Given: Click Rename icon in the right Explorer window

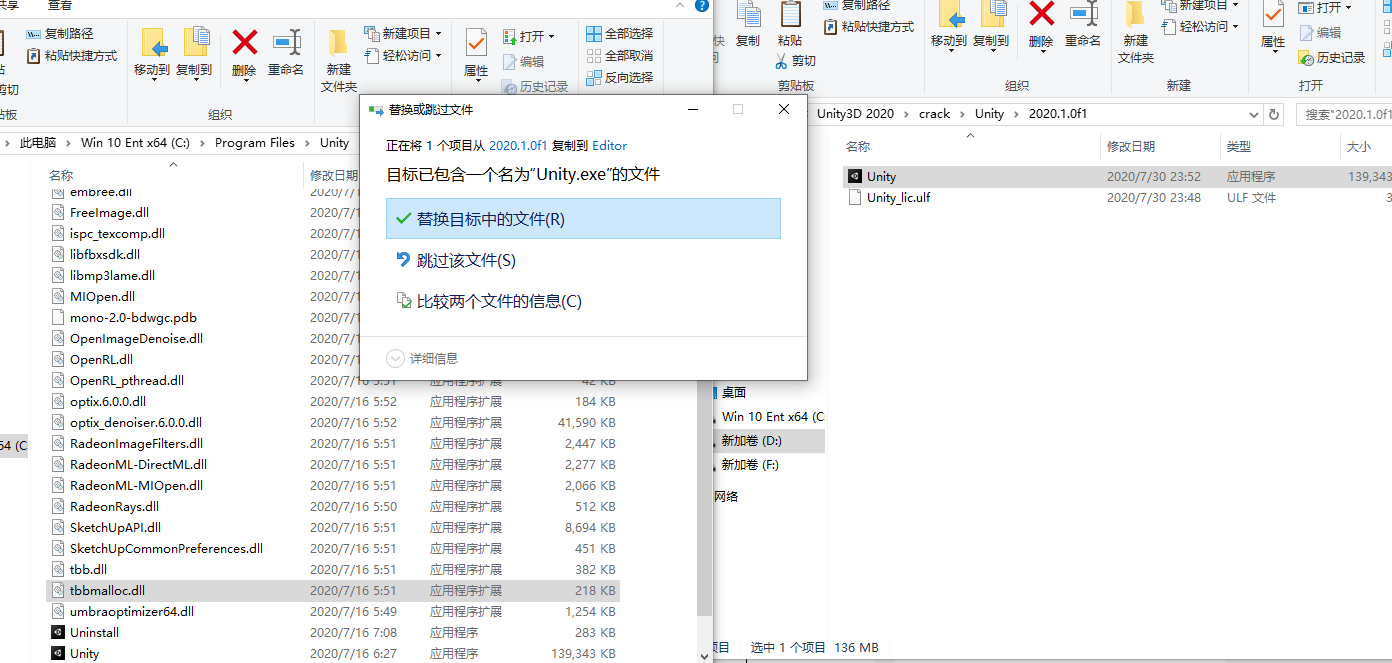Looking at the screenshot, I should [x=1082, y=24].
